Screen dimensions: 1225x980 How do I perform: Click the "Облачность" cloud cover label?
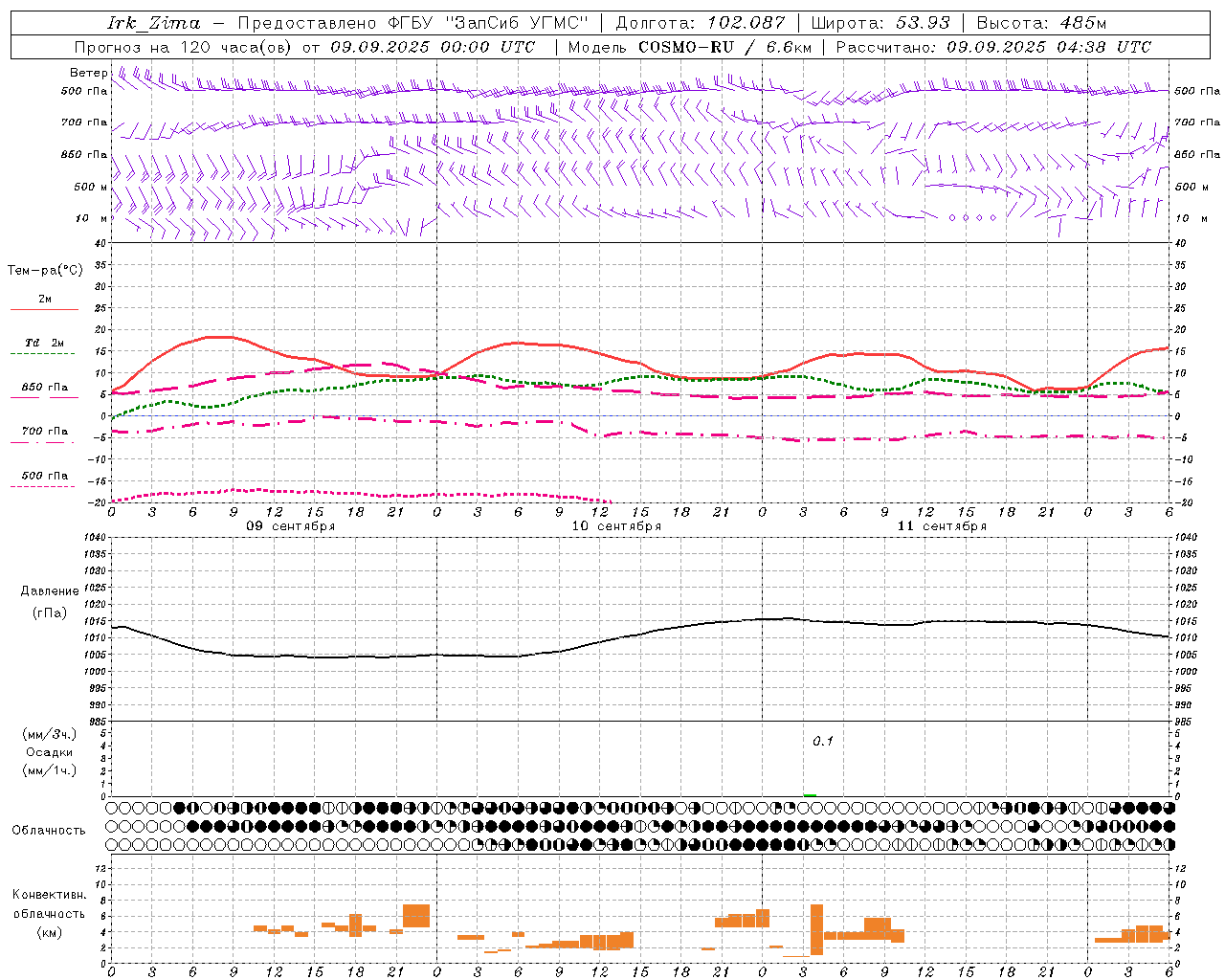pyautogui.click(x=49, y=831)
